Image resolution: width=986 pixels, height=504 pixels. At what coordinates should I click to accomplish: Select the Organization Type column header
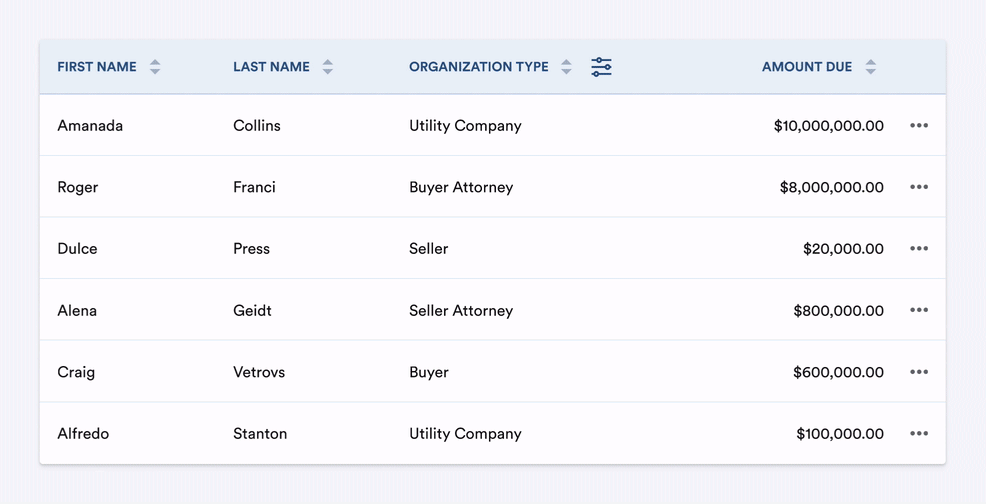point(478,67)
